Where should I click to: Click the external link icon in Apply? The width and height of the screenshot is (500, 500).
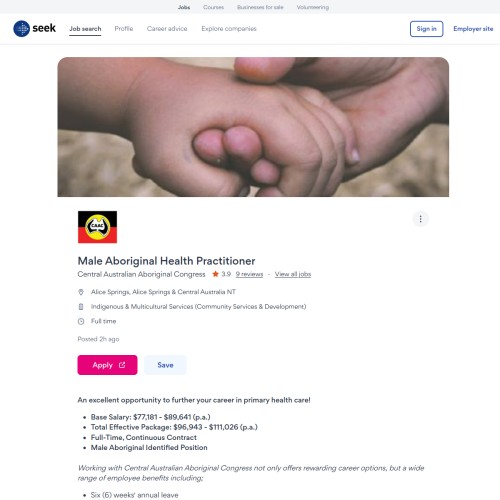(122, 365)
